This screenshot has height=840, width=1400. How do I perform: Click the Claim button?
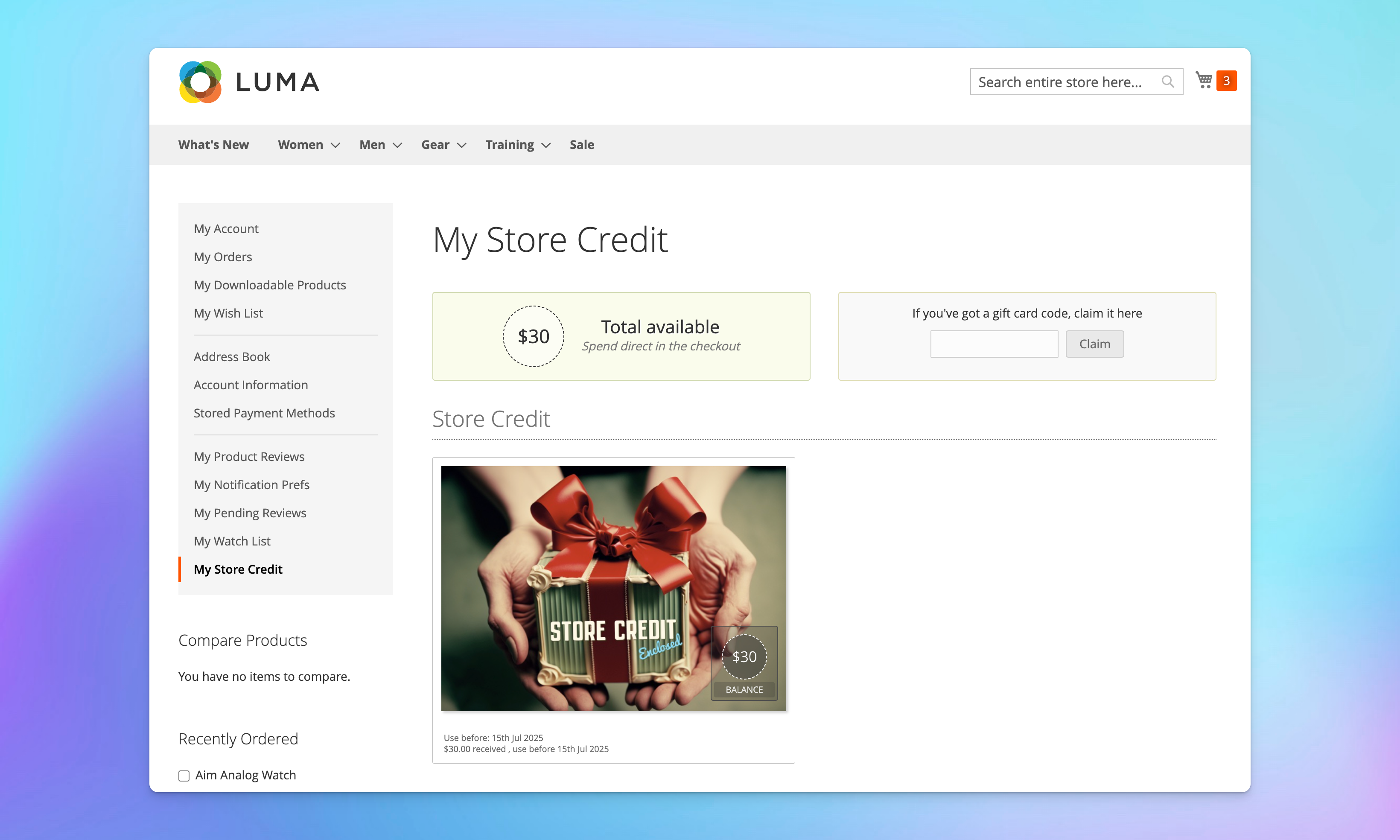point(1094,344)
